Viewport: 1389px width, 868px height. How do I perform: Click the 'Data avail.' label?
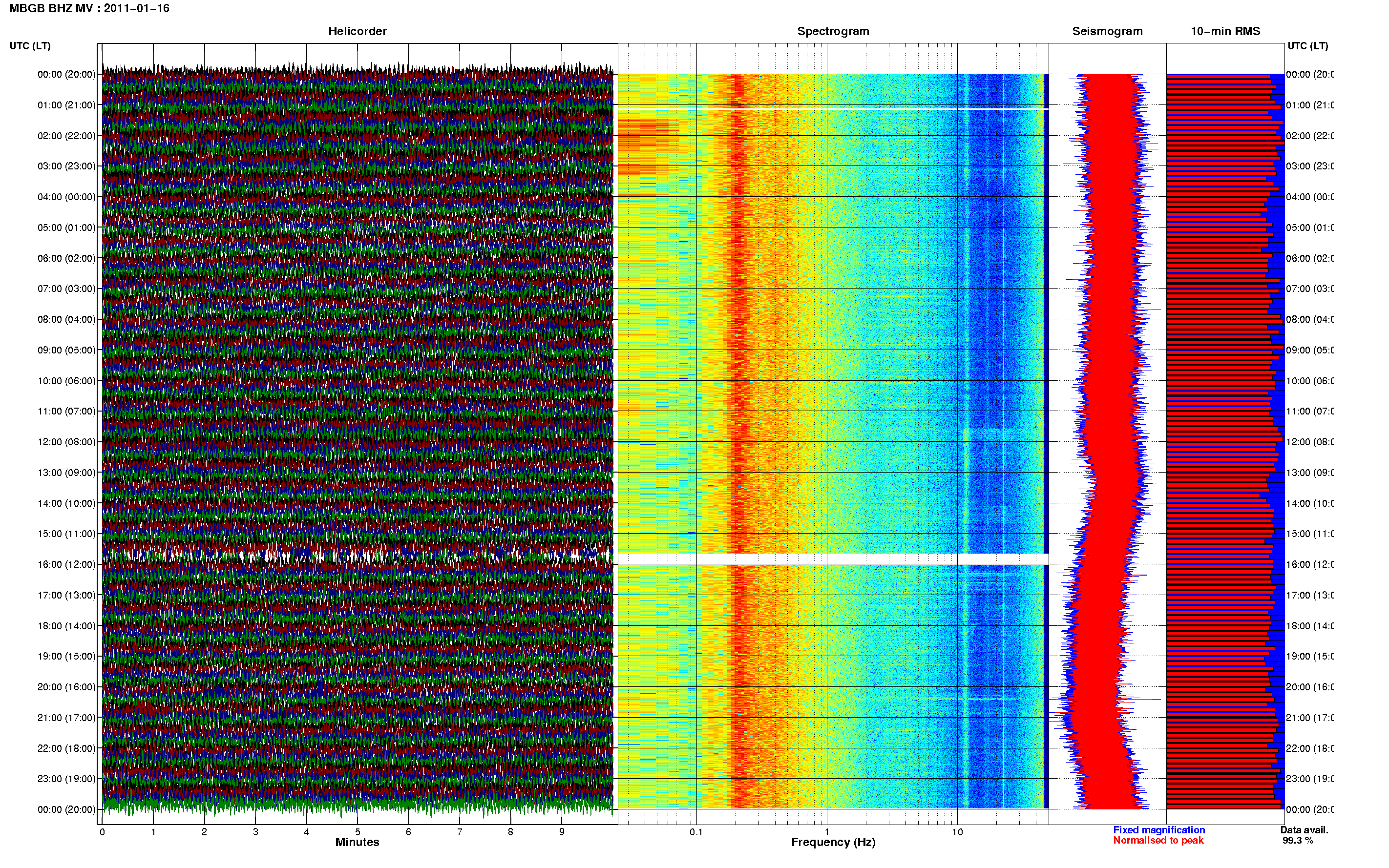pos(1304,830)
